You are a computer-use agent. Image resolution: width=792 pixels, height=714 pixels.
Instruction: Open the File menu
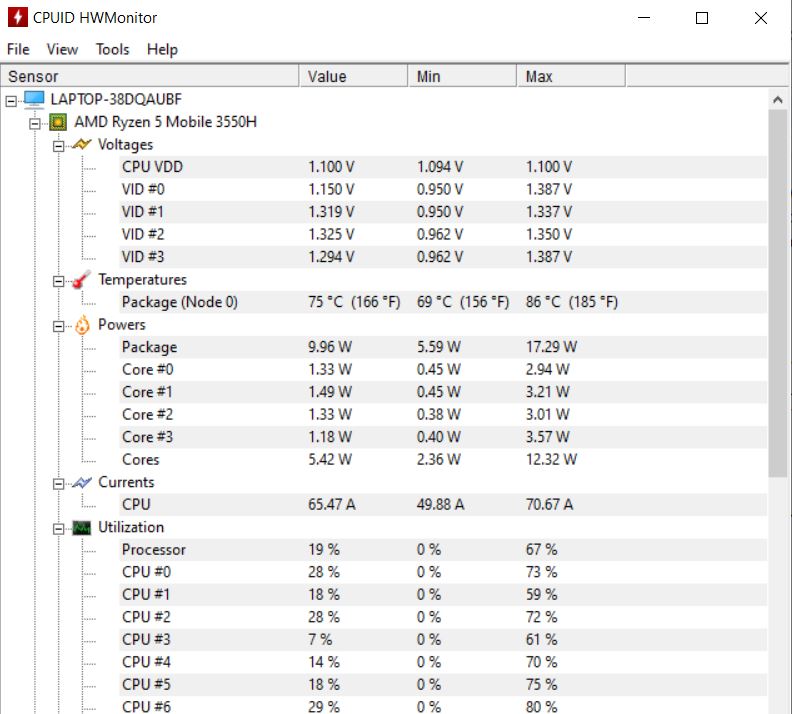coord(18,49)
